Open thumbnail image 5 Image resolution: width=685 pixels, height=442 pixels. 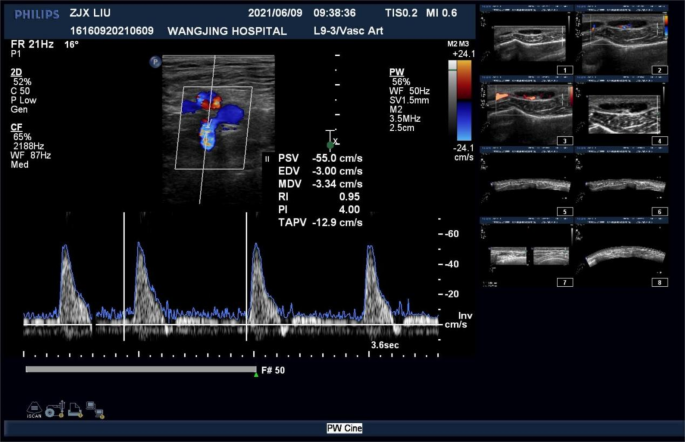pos(527,183)
